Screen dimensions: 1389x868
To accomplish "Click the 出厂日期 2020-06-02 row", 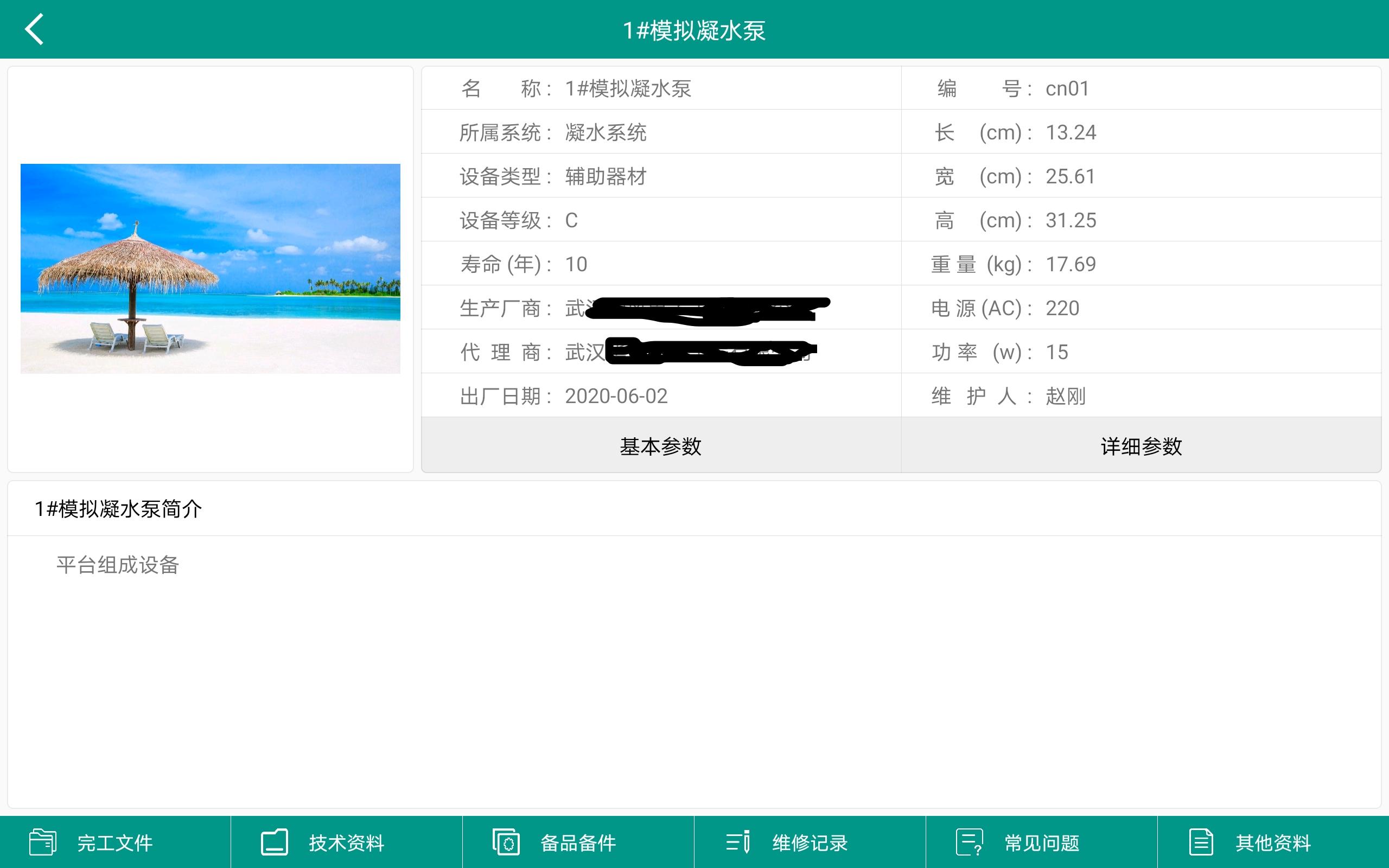I will (x=615, y=396).
